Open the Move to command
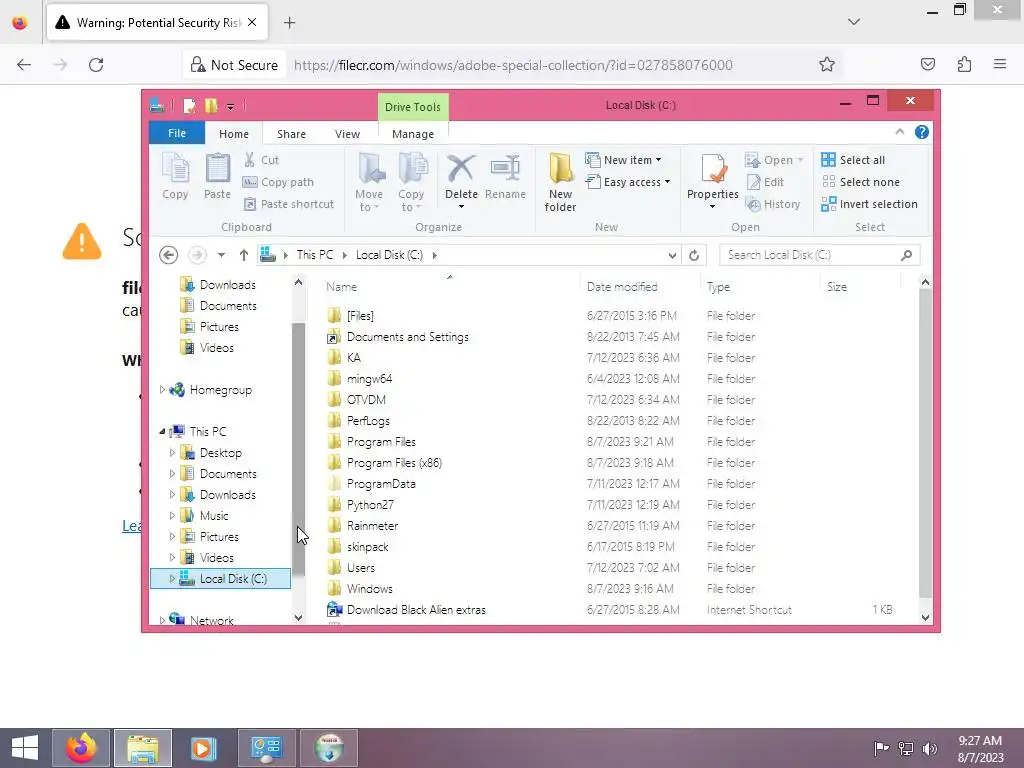 coord(369,182)
